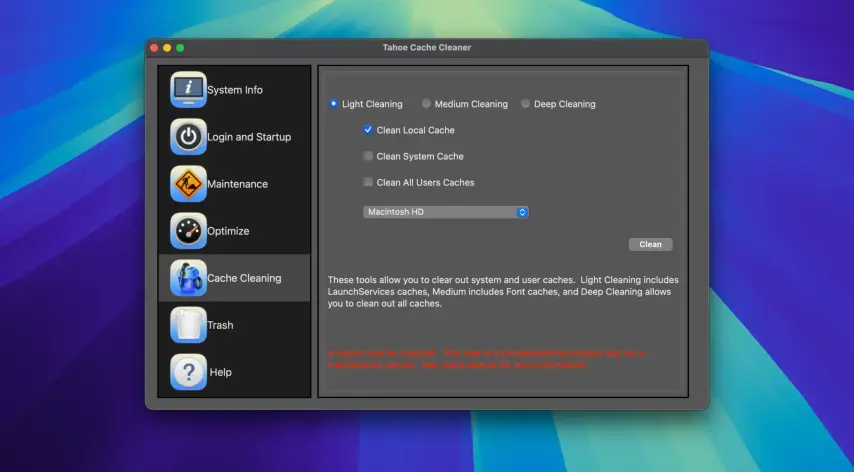Viewport: 854px width, 472px height.
Task: Tick the Clean All Users Caches checkbox
Action: (368, 182)
